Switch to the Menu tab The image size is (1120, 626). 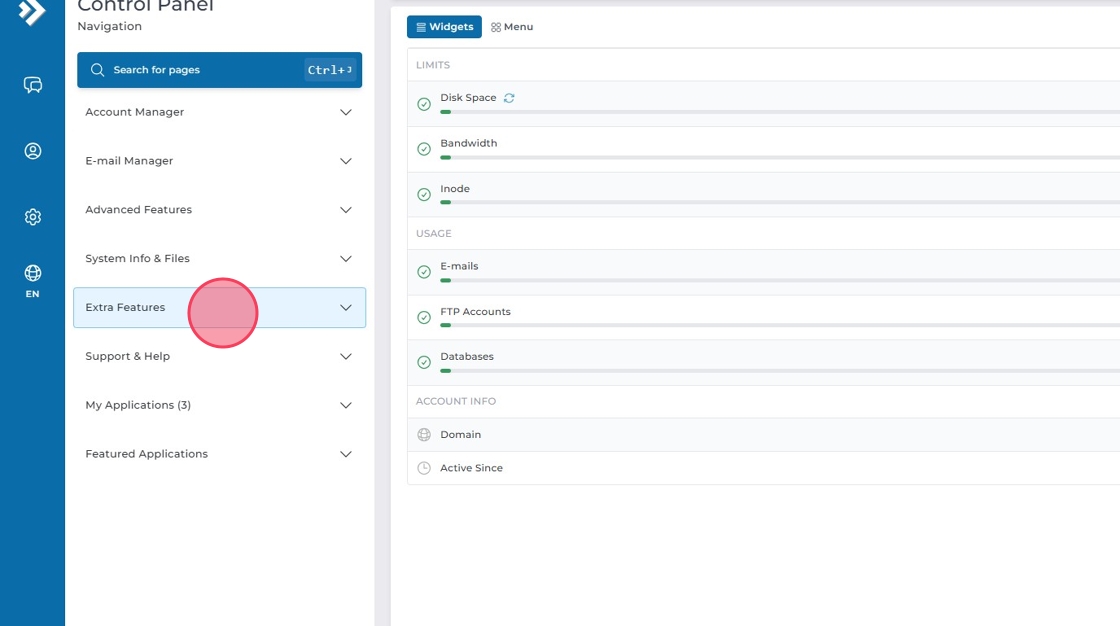tap(512, 27)
